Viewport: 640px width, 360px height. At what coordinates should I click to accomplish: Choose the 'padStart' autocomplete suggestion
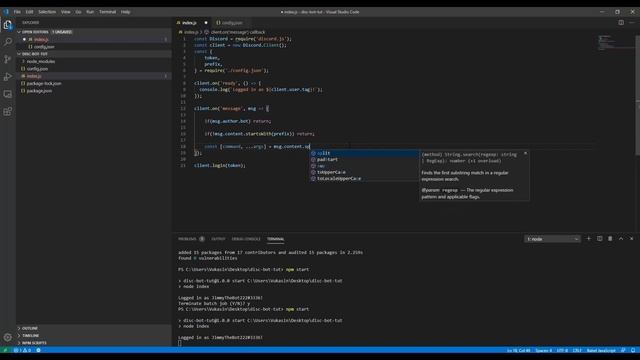(x=364, y=160)
